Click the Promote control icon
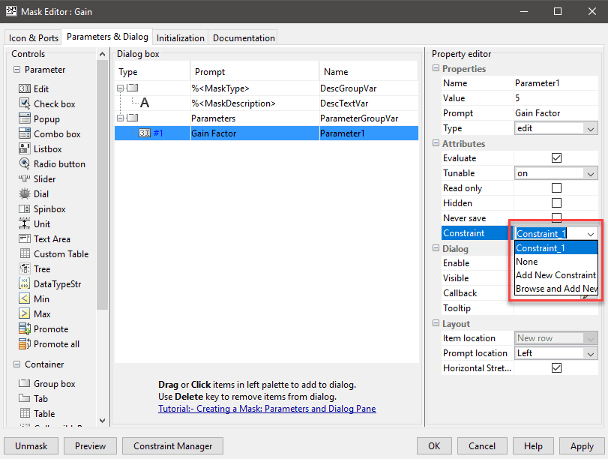 pyautogui.click(x=24, y=329)
